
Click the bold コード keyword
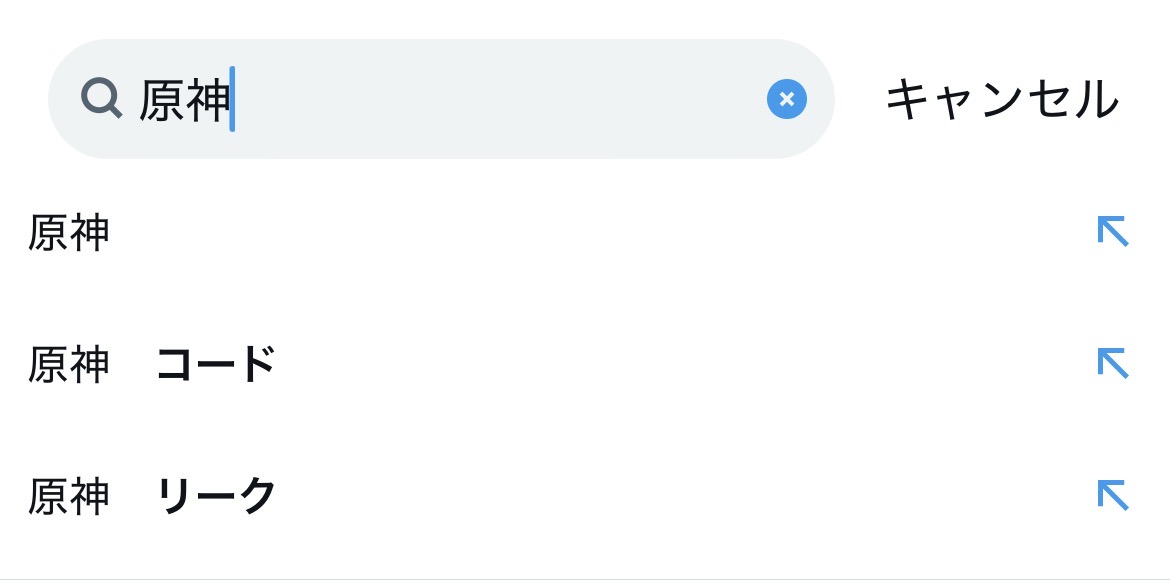click(216, 365)
